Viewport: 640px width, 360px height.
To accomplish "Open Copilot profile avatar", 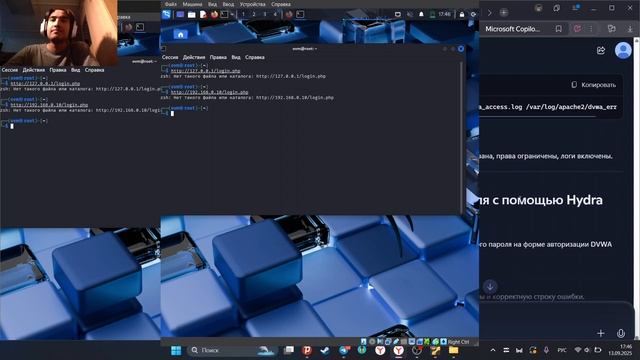I will click(x=623, y=51).
